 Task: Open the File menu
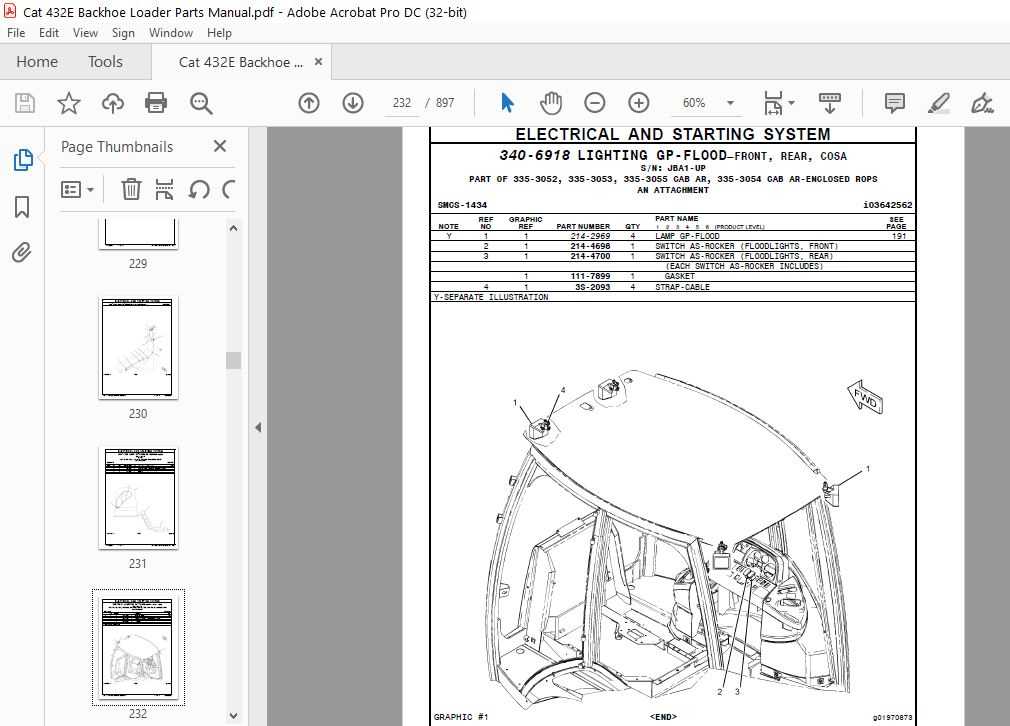click(x=16, y=33)
